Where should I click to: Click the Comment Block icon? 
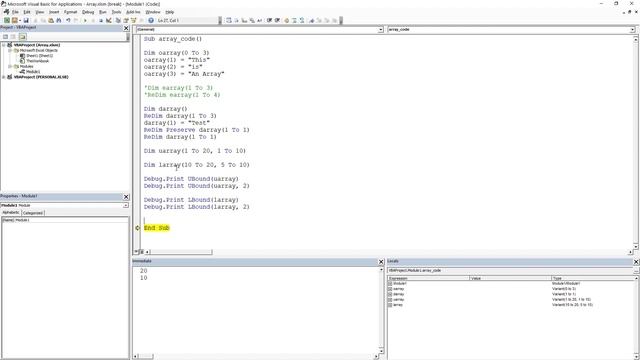pos(294,20)
